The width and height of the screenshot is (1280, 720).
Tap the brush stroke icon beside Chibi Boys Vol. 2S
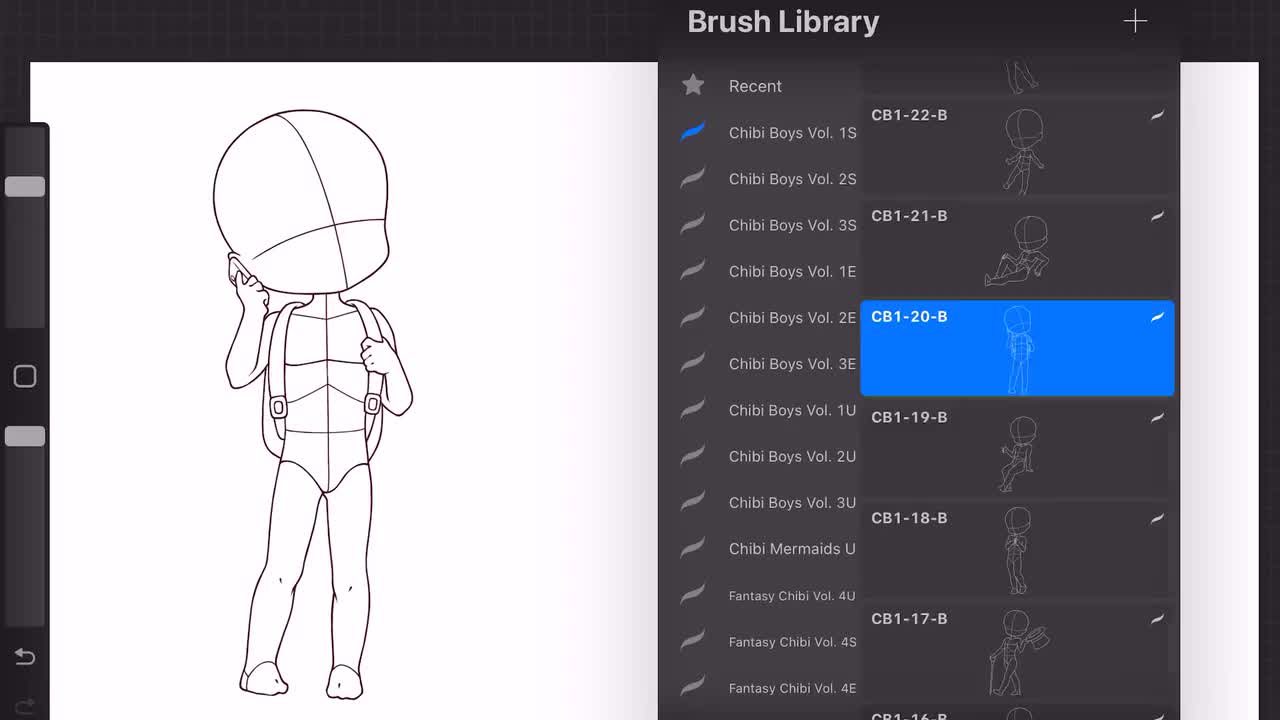[x=693, y=178]
